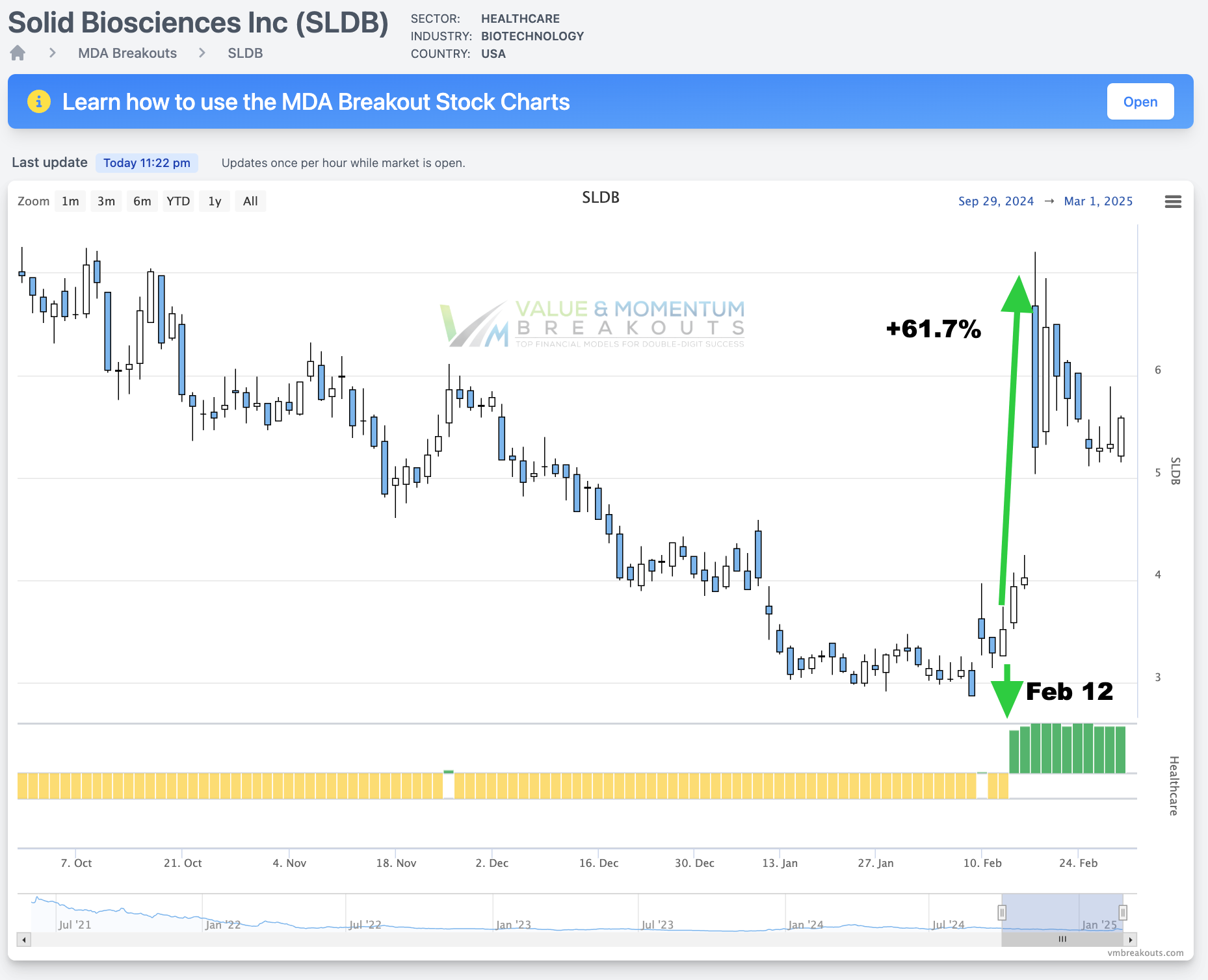This screenshot has height=980, width=1208.
Task: Switch zoom to 1y
Action: 215,201
